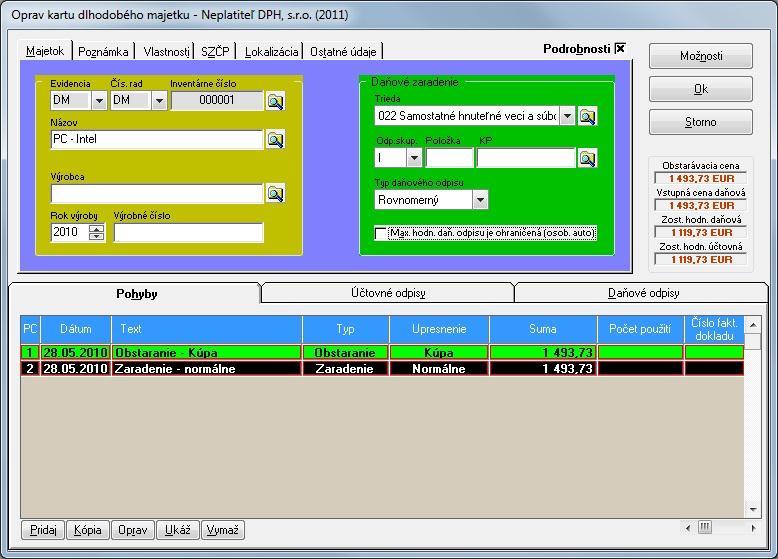
Task: Click the Rok výroby value field
Action: [69, 232]
